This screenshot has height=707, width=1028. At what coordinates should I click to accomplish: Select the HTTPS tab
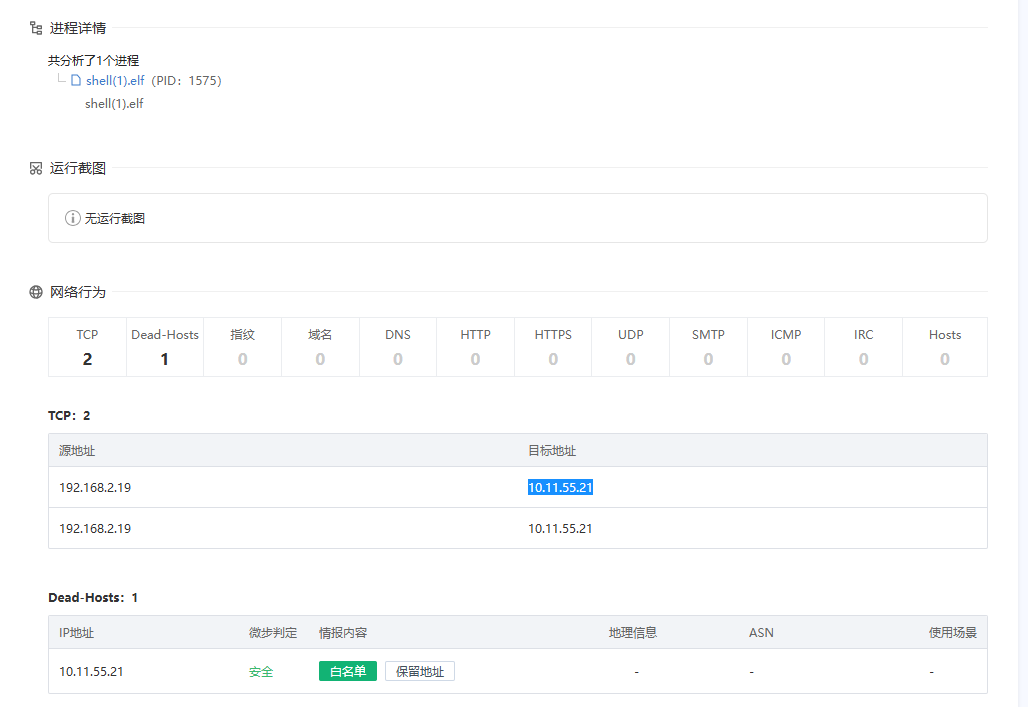553,346
